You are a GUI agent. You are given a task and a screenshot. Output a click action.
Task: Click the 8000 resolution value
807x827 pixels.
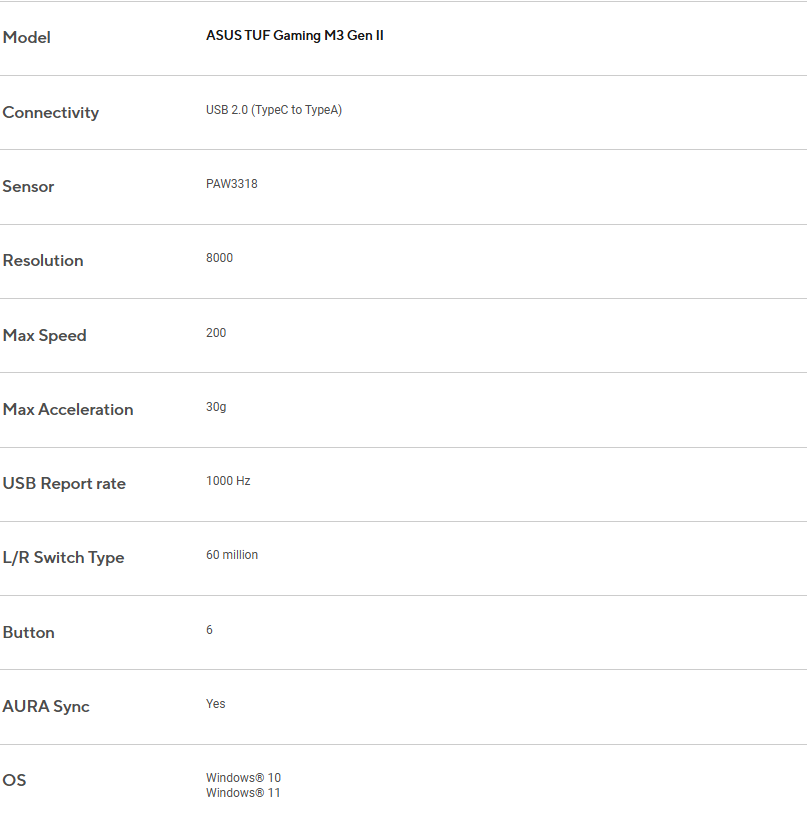click(x=220, y=258)
